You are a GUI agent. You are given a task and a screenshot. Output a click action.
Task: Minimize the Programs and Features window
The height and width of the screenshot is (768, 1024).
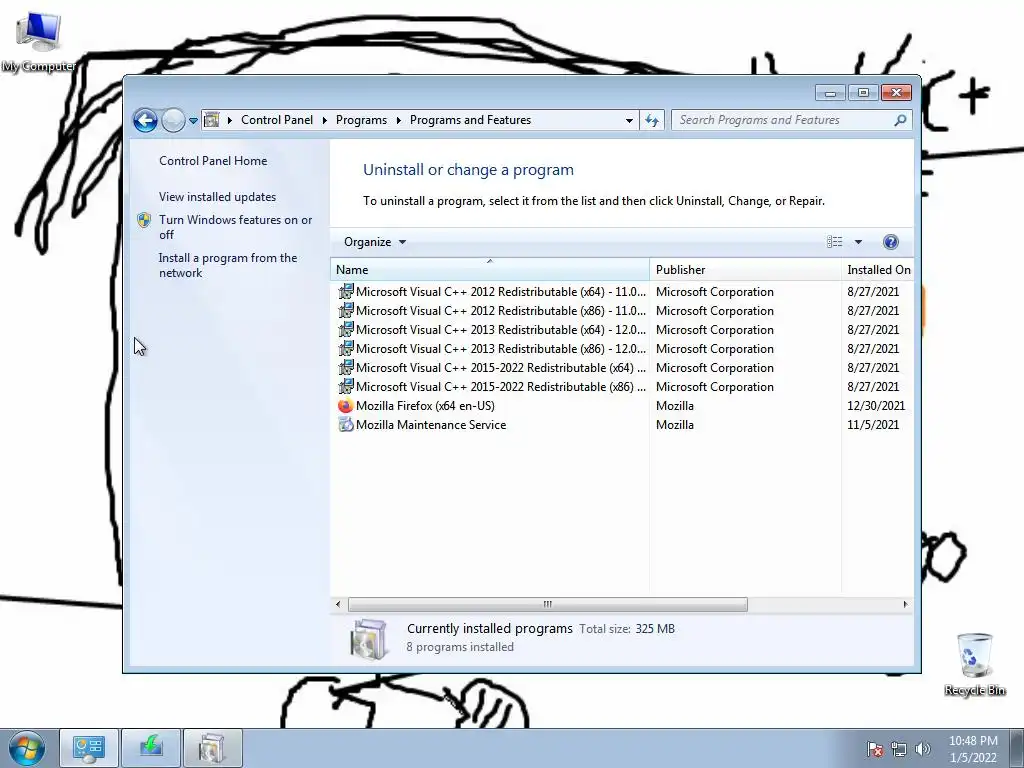[831, 93]
